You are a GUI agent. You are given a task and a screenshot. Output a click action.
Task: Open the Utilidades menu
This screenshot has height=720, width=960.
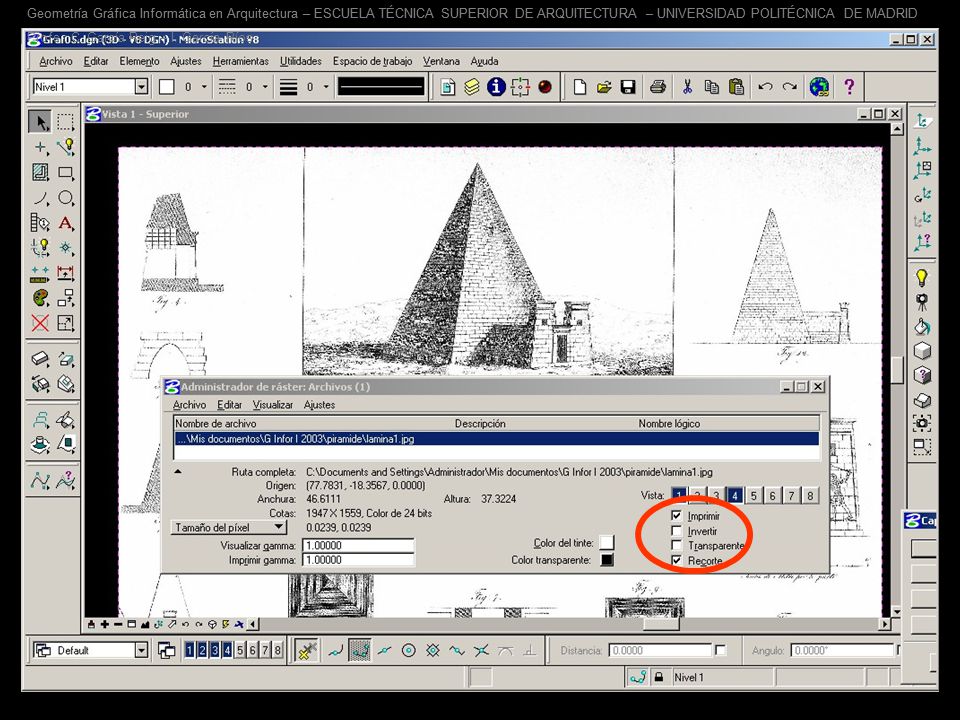point(301,61)
